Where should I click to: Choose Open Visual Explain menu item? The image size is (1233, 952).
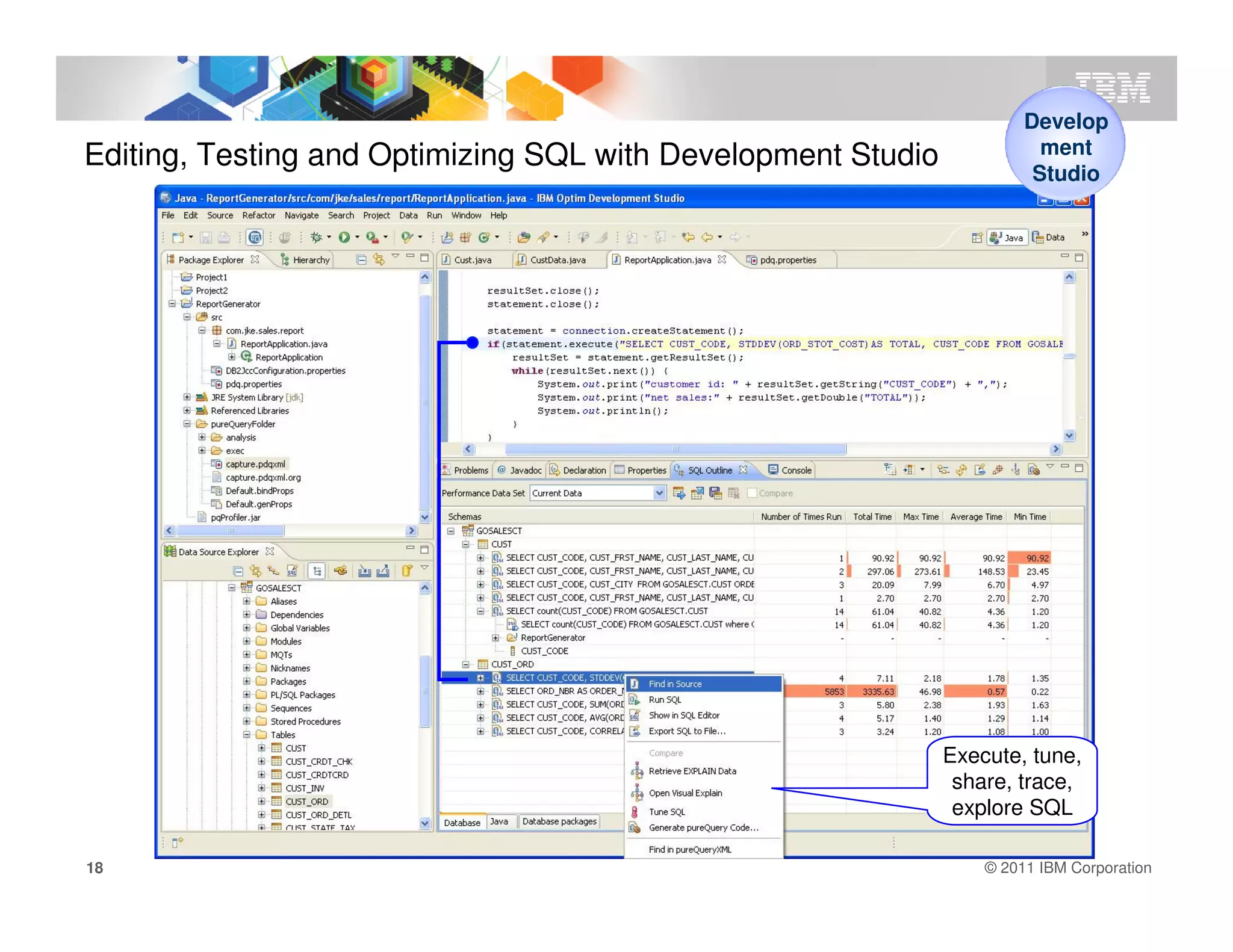pyautogui.click(x=704, y=793)
